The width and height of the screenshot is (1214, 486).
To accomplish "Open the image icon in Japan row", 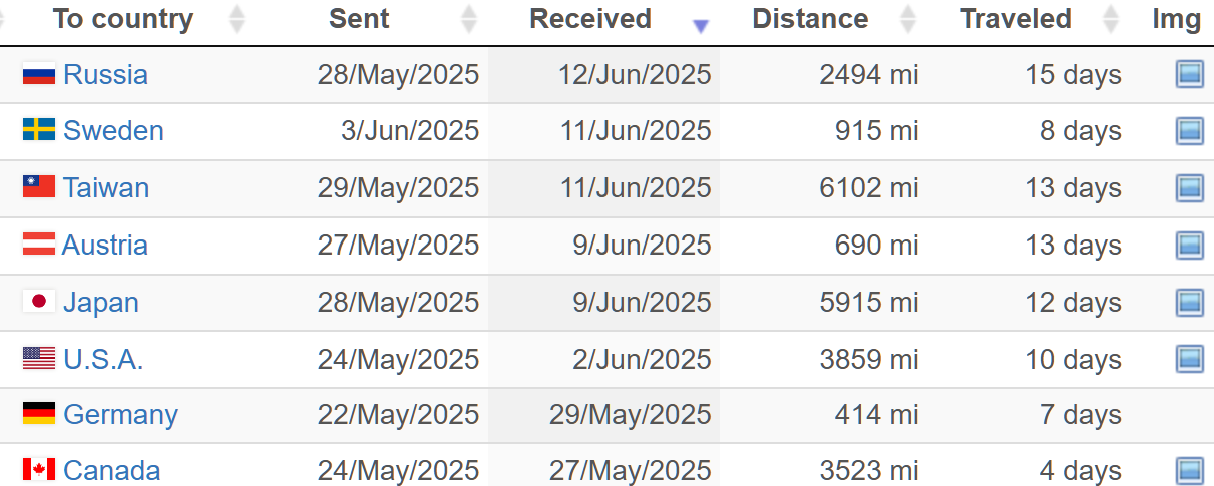I will tap(1189, 302).
